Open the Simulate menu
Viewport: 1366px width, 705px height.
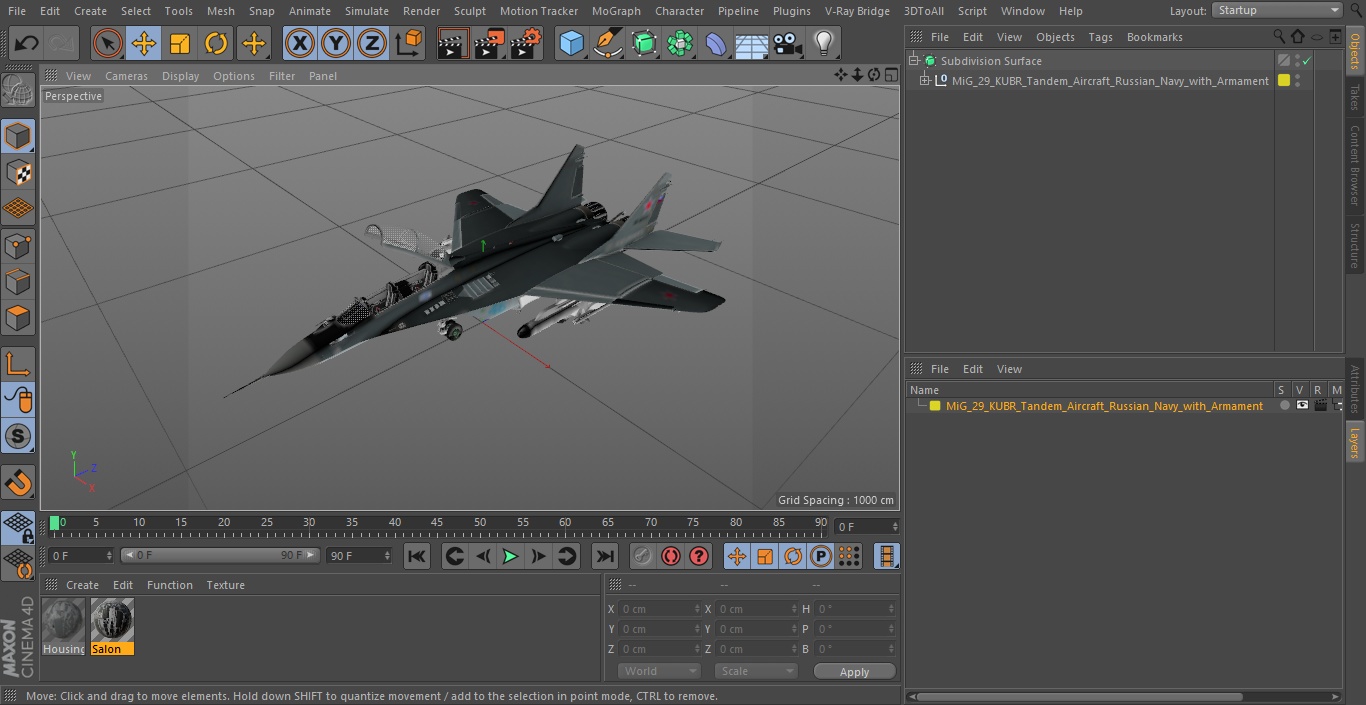[367, 11]
